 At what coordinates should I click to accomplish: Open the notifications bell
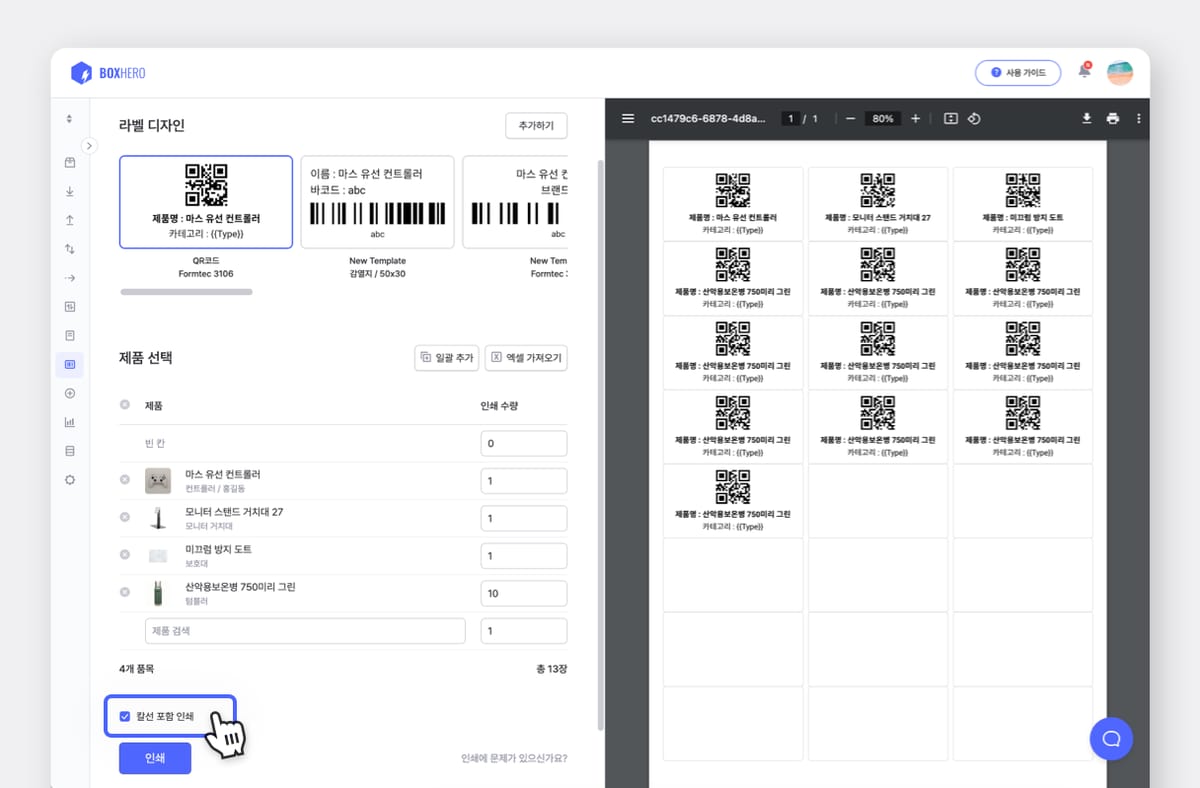(1084, 72)
